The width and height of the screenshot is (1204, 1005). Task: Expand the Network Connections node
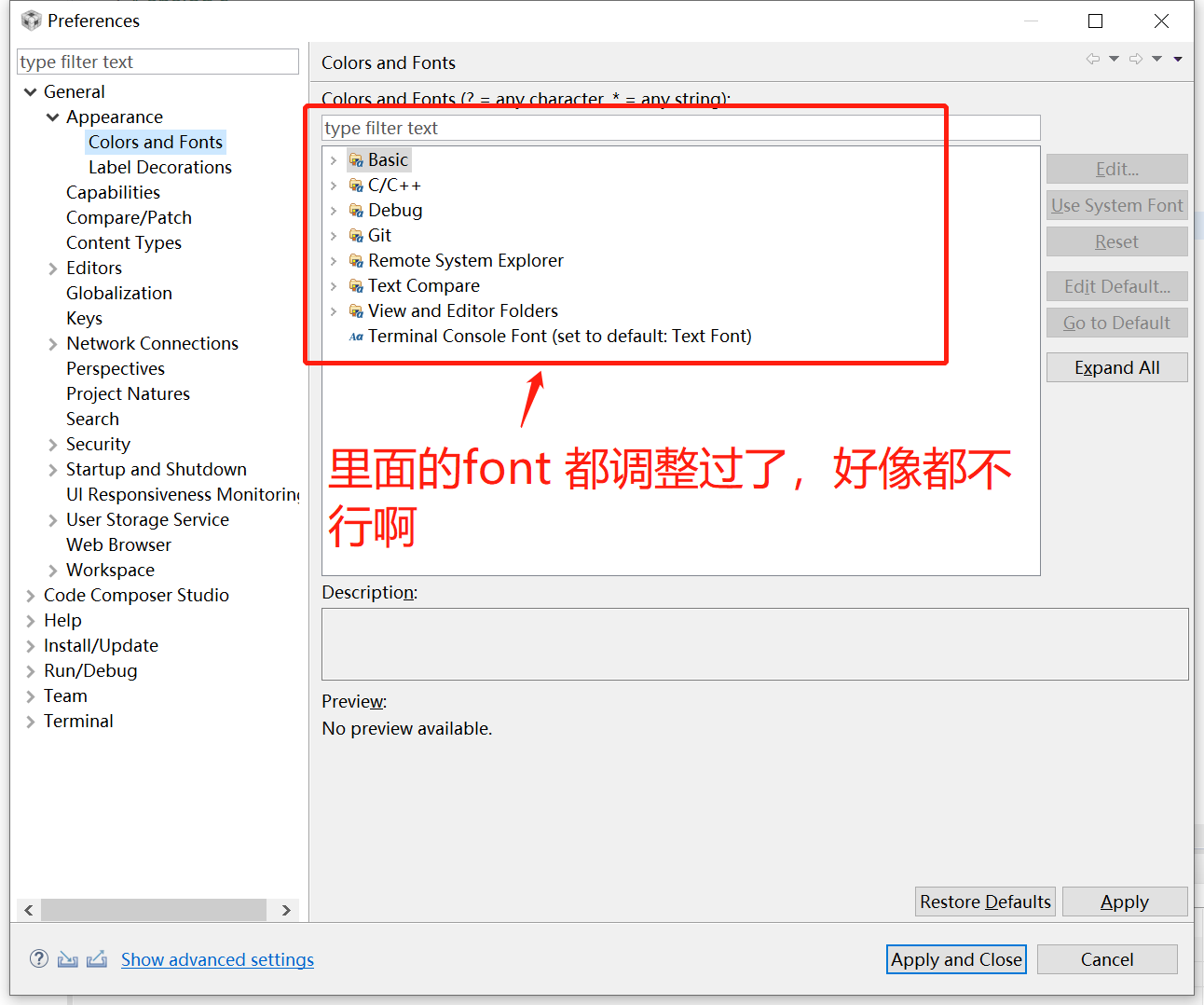pos(53,344)
